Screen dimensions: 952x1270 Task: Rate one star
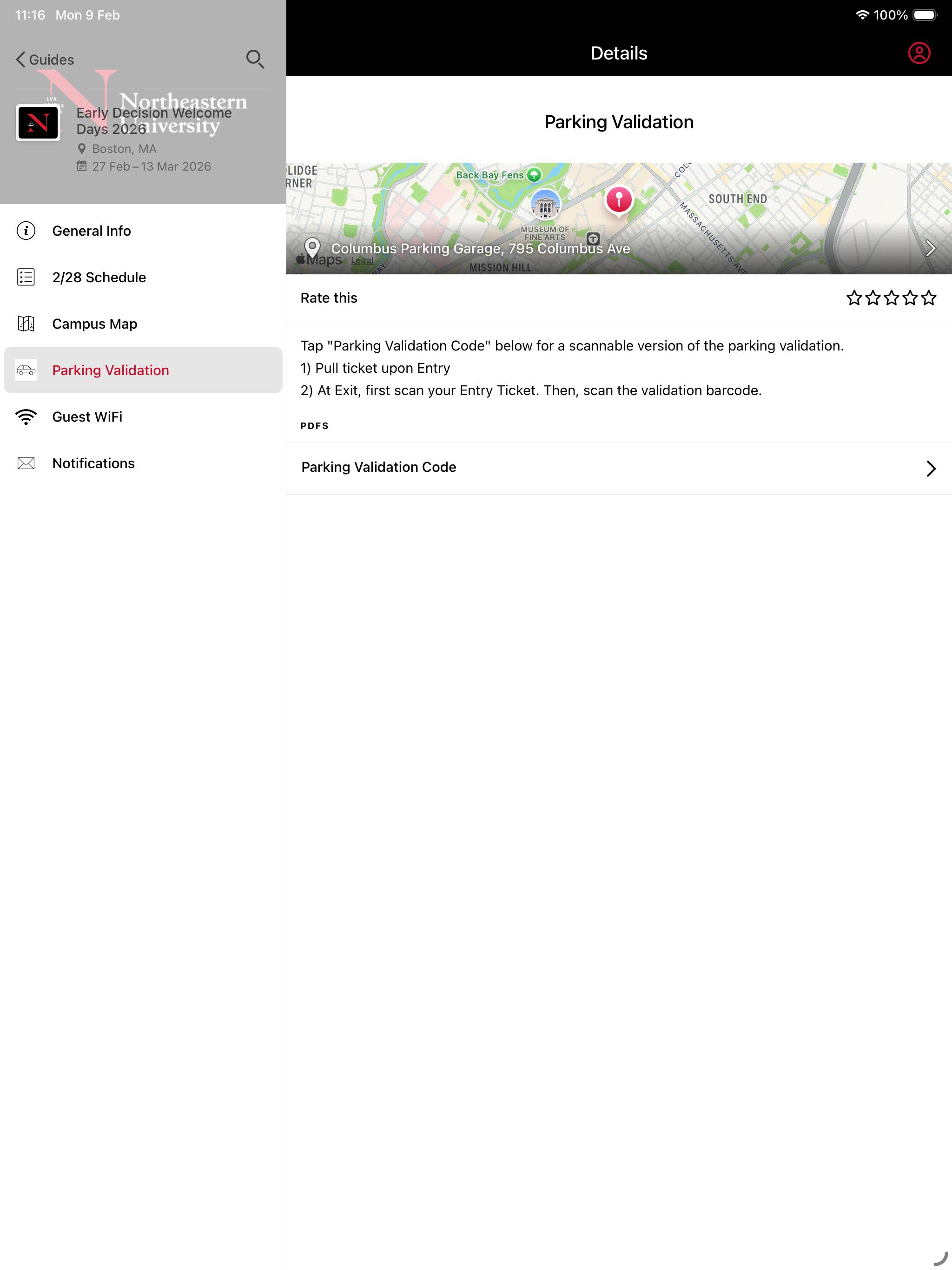[854, 298]
